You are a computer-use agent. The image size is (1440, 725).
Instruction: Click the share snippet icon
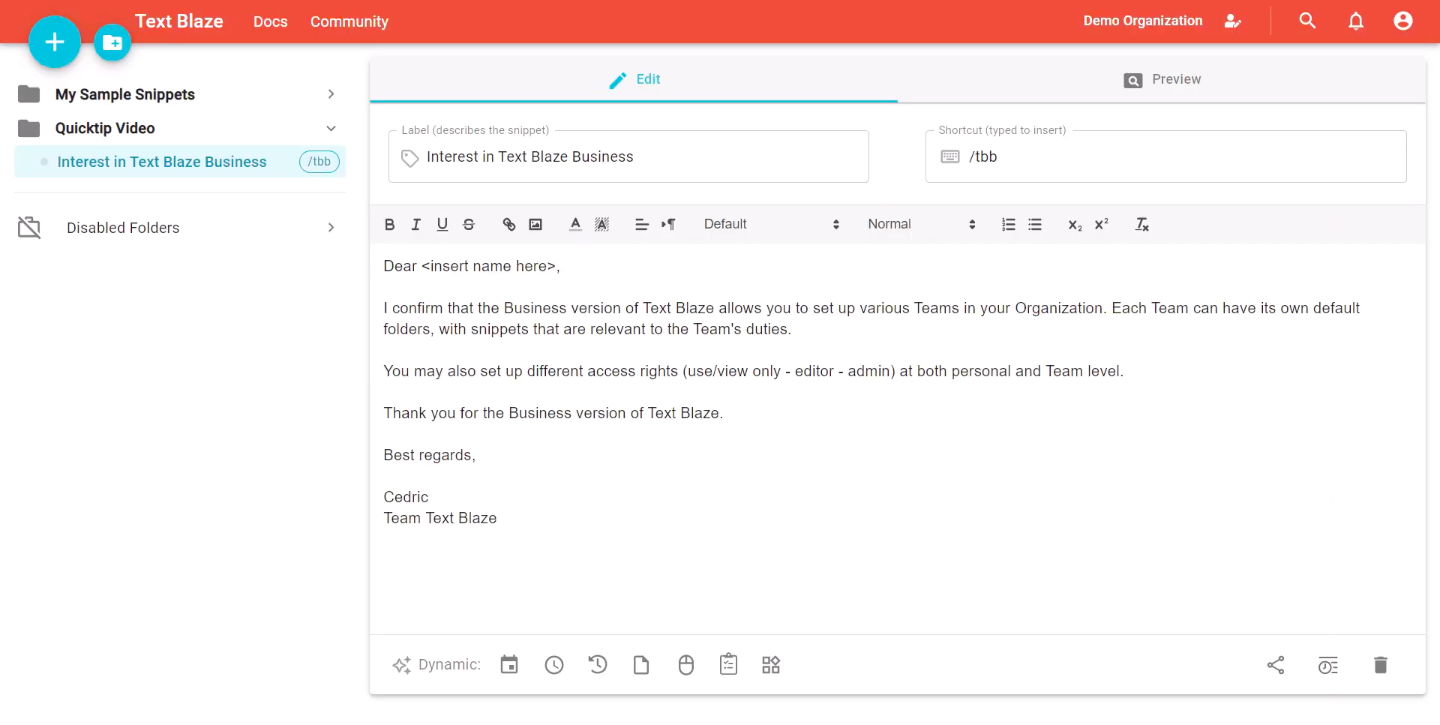[1275, 665]
